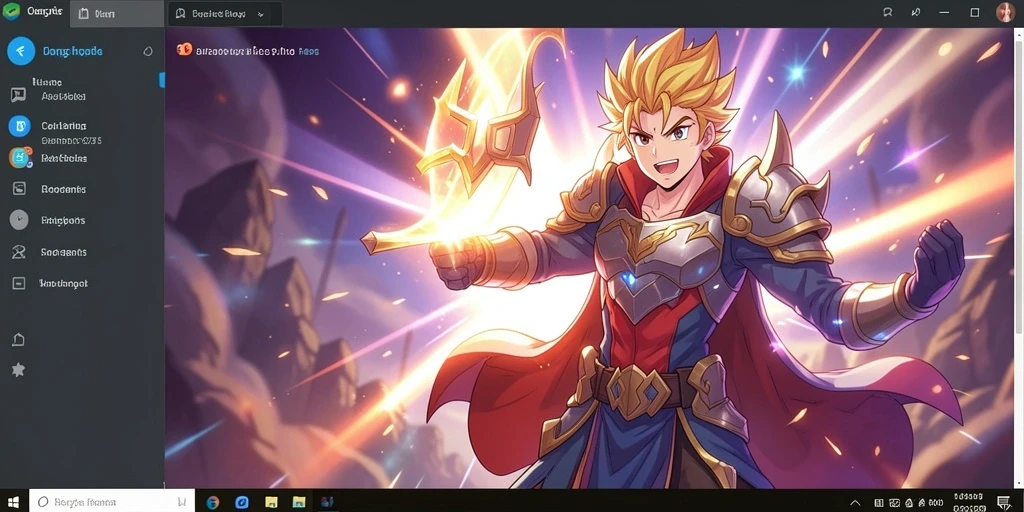Click the square panel icon in the sidebar
1024x512 pixels.
(x=19, y=189)
